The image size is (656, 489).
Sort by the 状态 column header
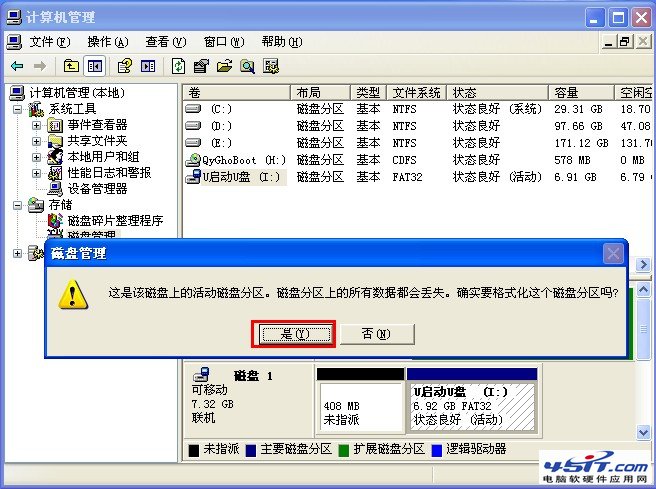pos(497,92)
